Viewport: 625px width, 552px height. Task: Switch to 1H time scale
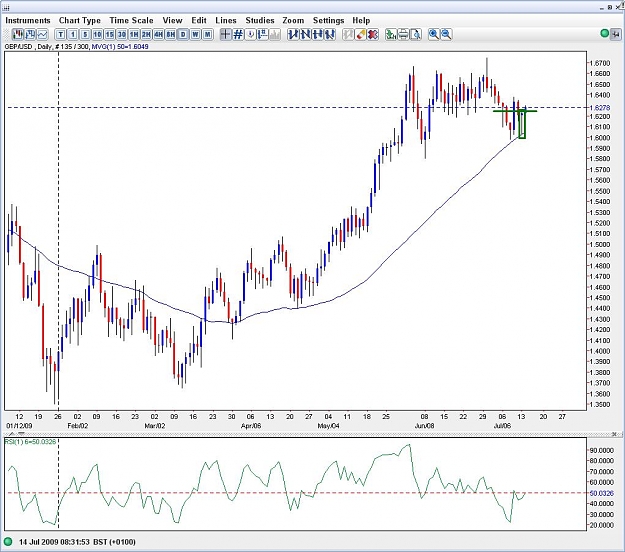[x=134, y=34]
